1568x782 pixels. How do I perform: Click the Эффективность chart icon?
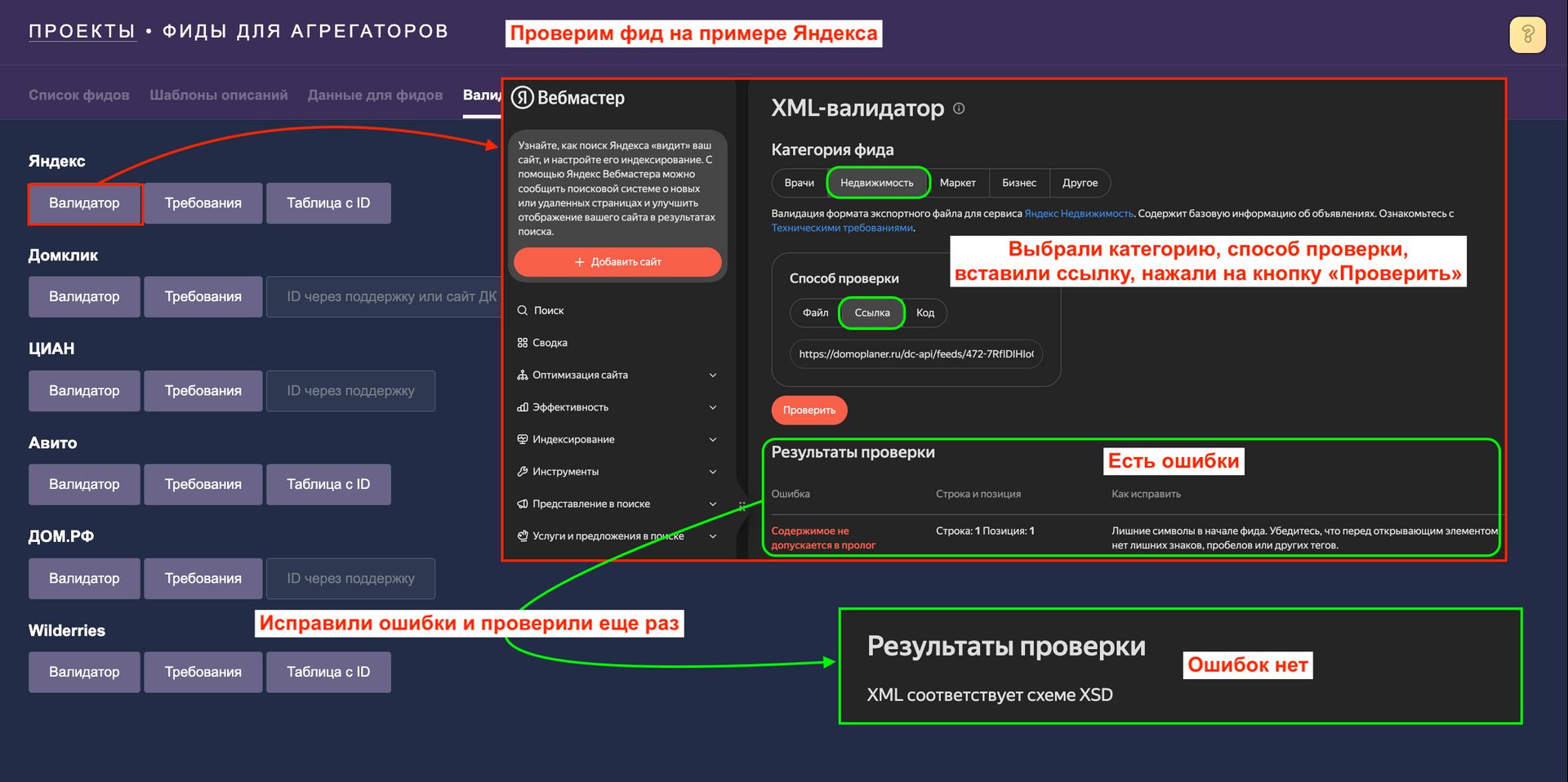523,407
